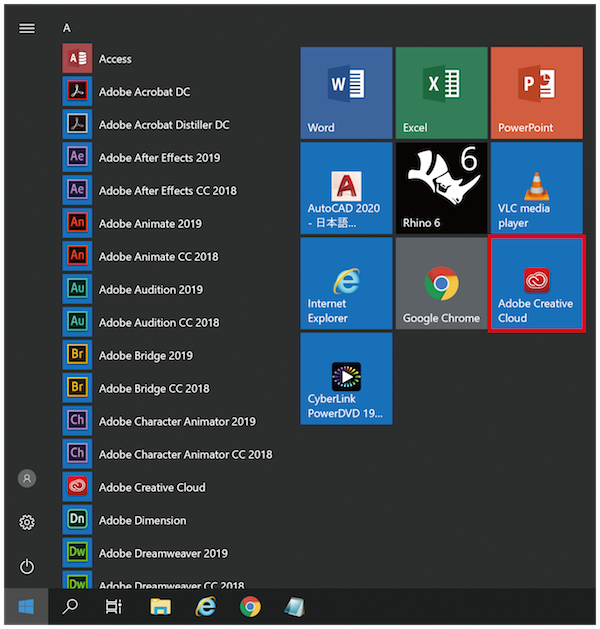Open the Rhino 6 tile
The width and height of the screenshot is (600, 629).
tap(441, 187)
